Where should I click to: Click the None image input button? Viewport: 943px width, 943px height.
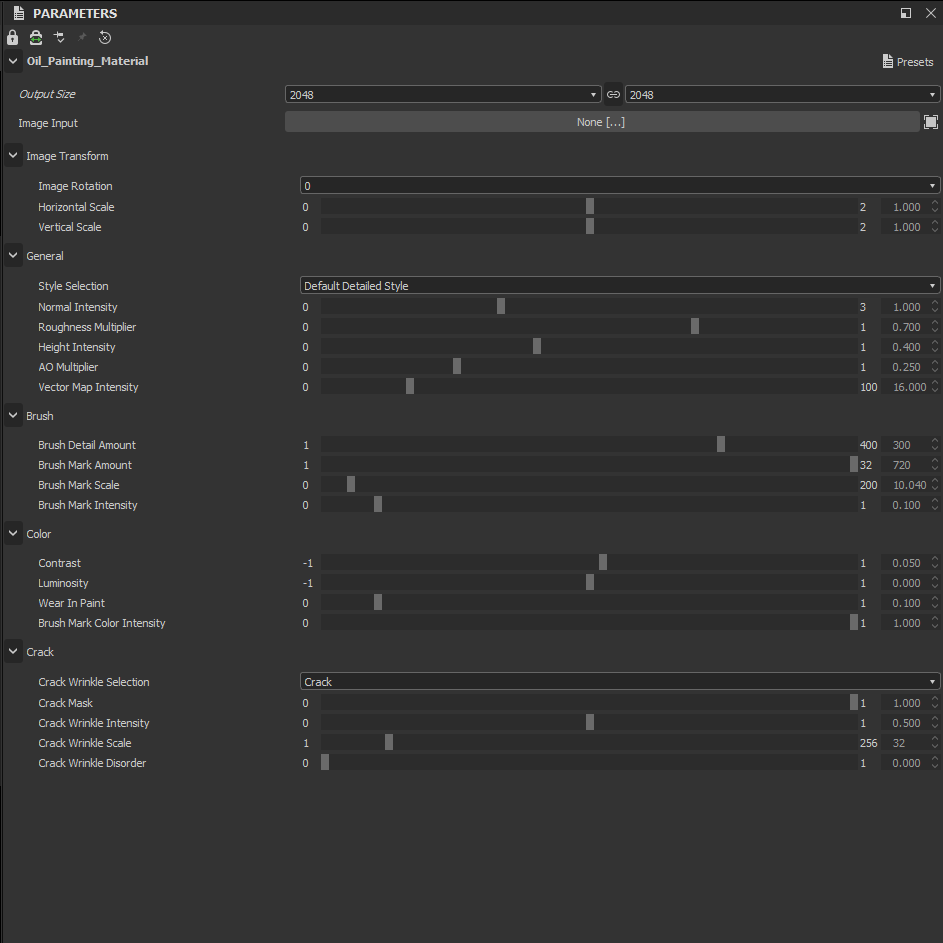(x=601, y=122)
